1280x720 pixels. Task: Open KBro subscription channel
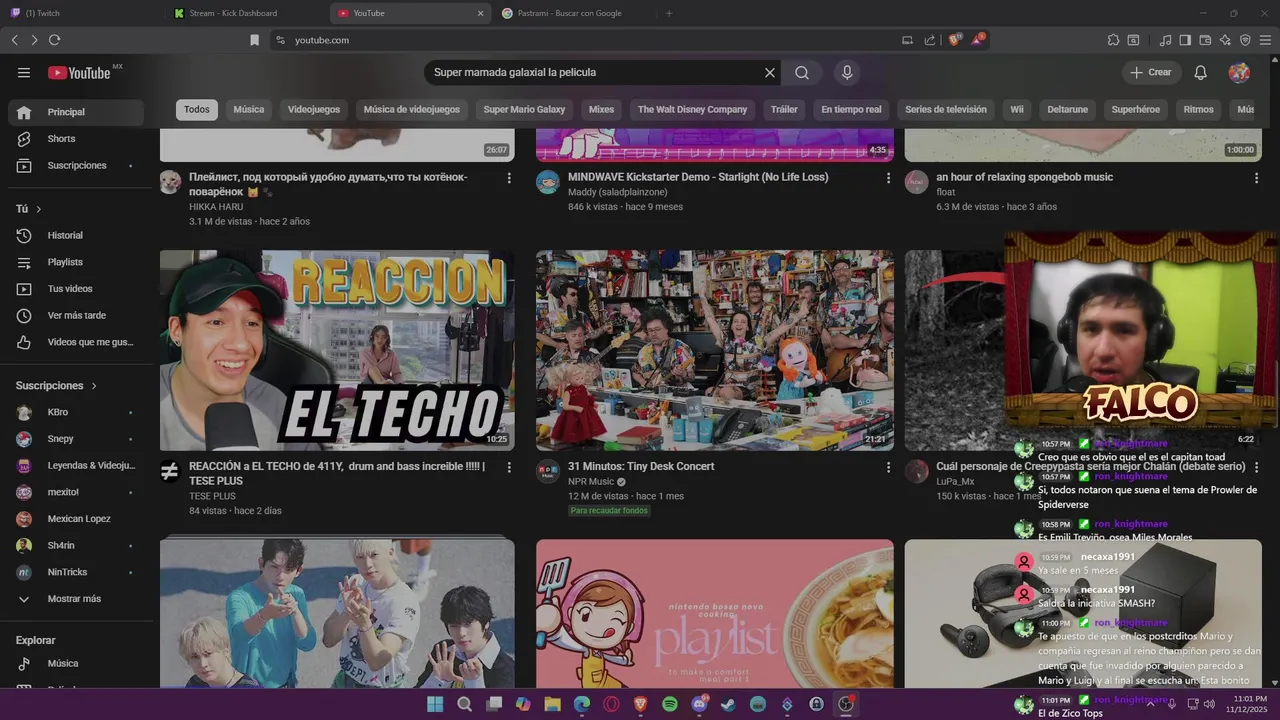(76, 412)
